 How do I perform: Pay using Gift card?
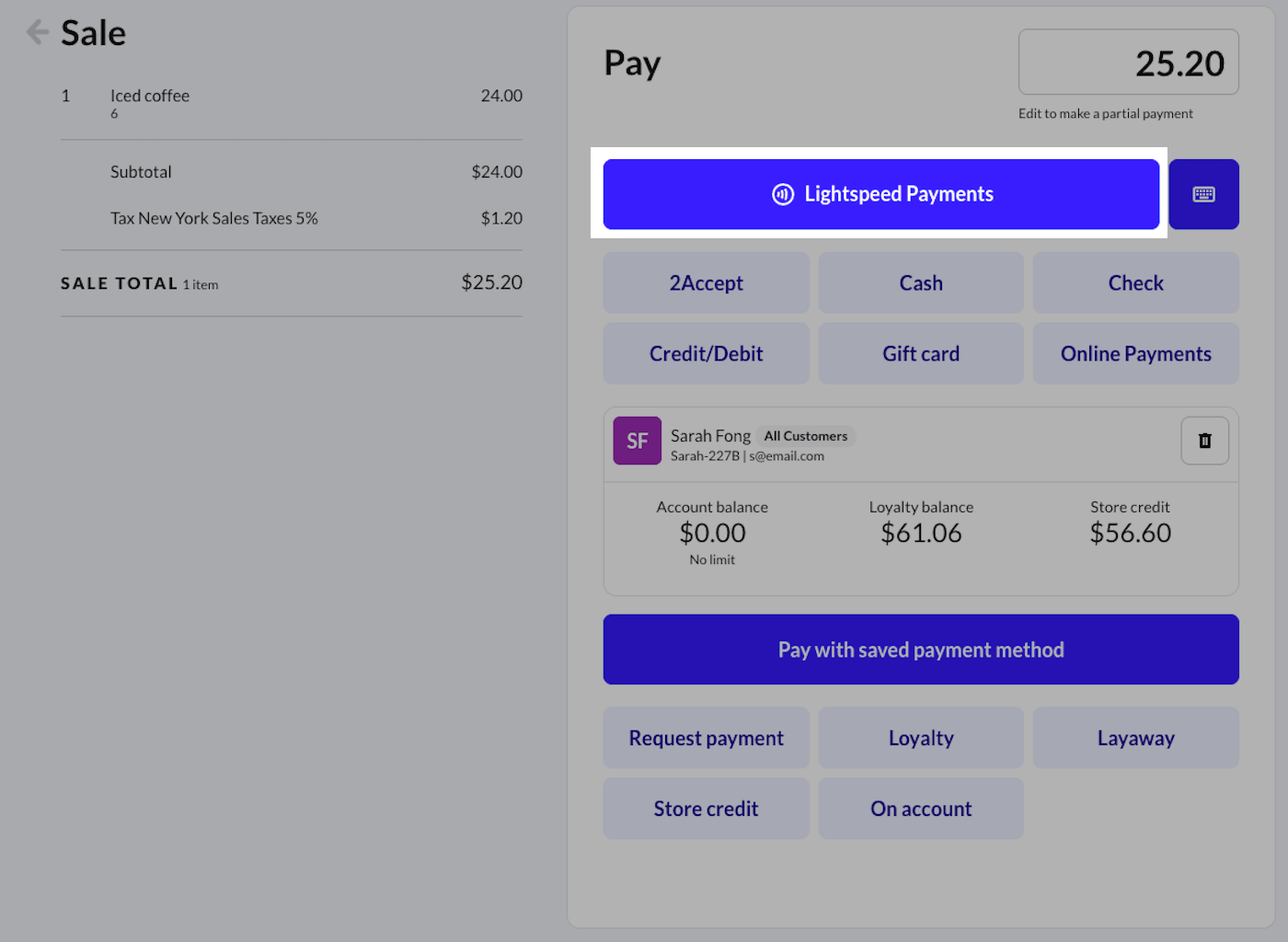click(x=921, y=353)
